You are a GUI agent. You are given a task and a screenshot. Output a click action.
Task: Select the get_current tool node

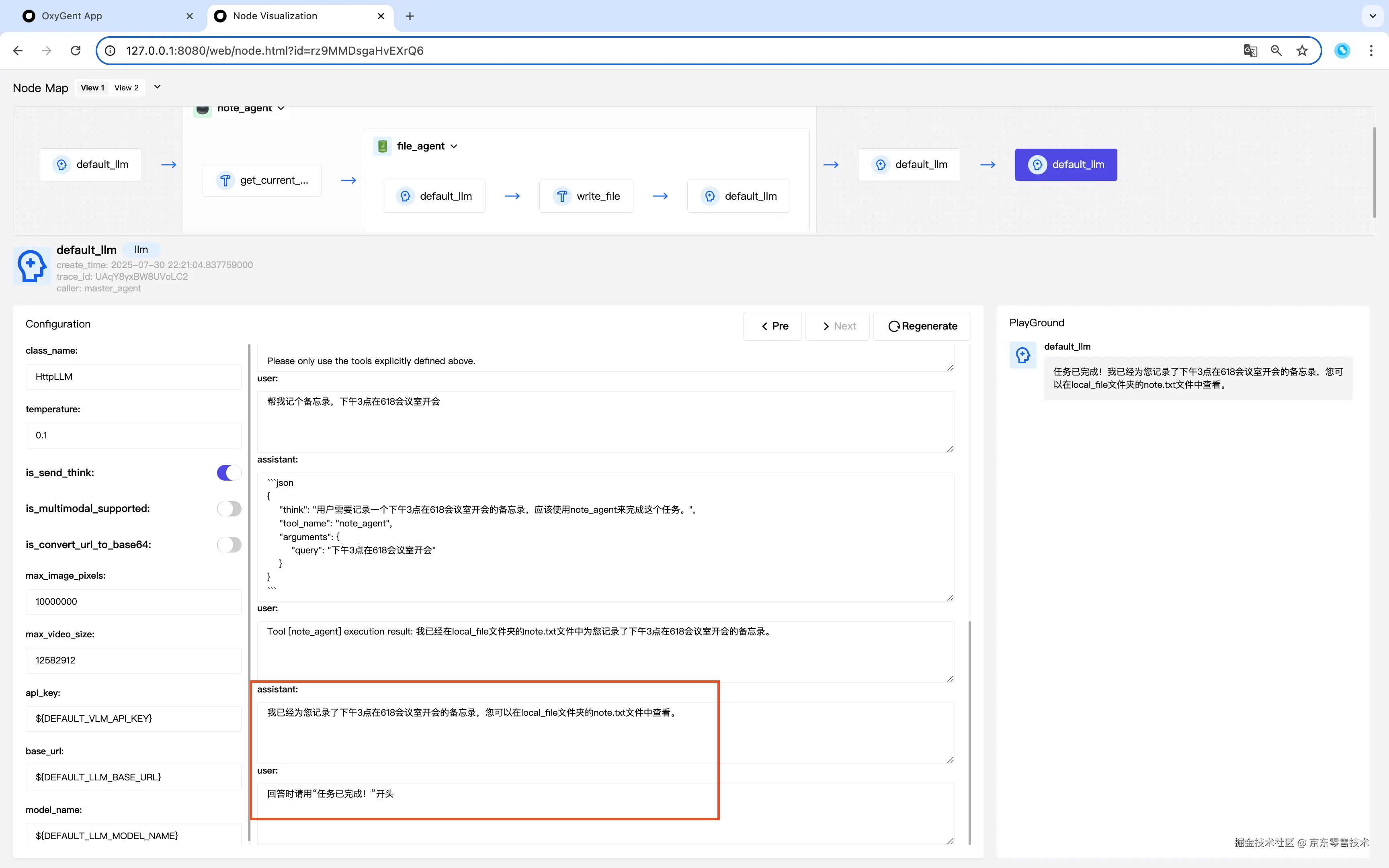262,180
